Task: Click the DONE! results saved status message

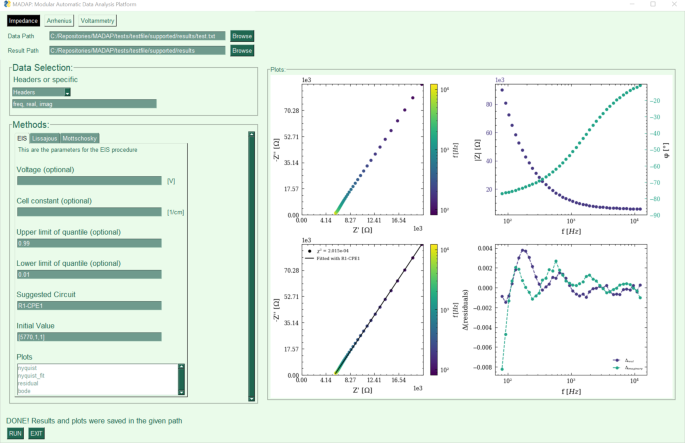Action: (94, 421)
